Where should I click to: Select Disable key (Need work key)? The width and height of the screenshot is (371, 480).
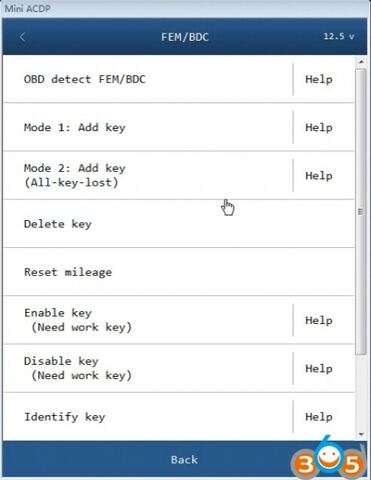tap(148, 368)
